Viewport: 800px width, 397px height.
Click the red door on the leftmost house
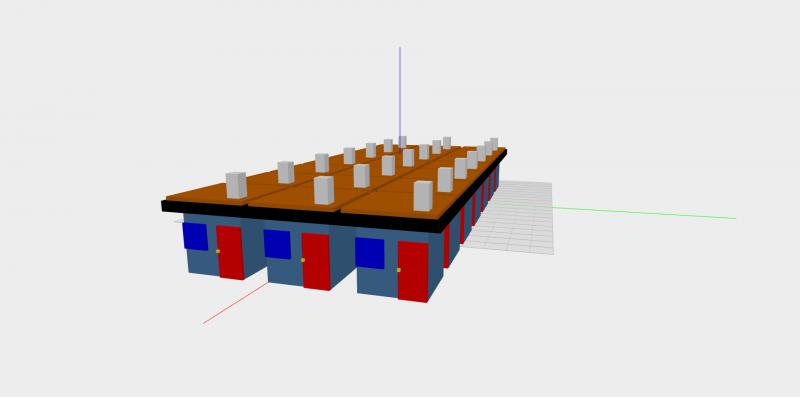point(230,252)
